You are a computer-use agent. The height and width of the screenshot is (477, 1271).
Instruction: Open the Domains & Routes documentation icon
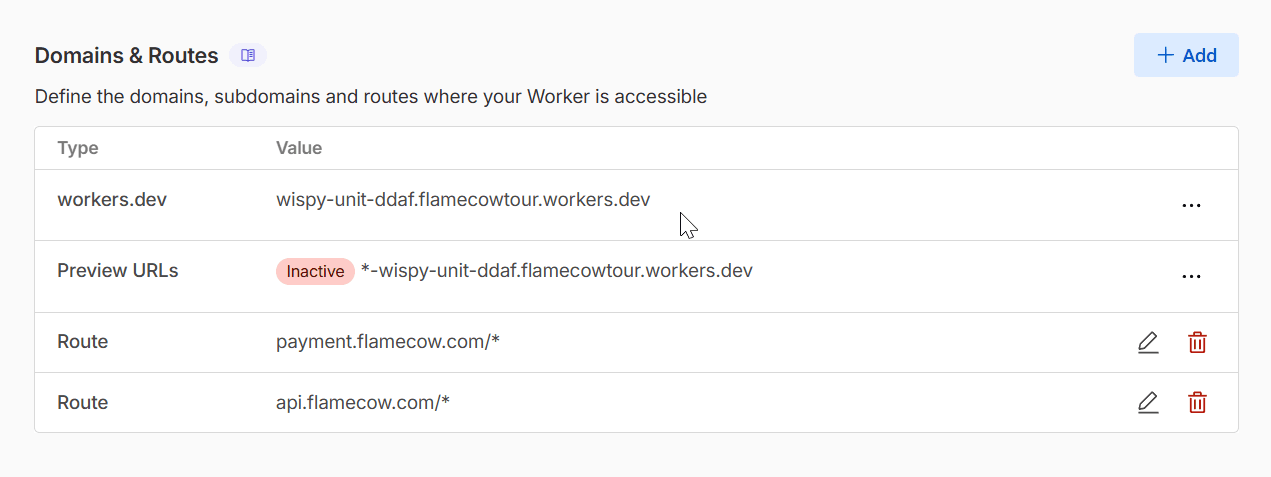248,56
